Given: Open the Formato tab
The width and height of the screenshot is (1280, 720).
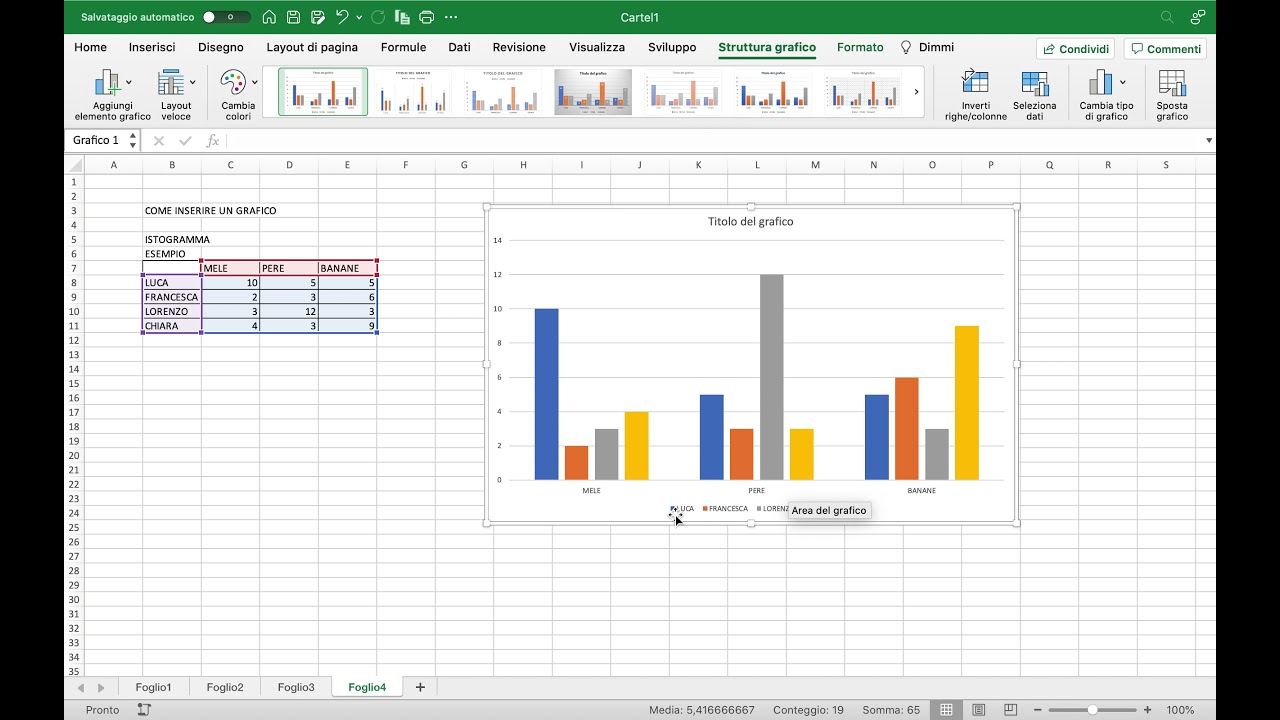Looking at the screenshot, I should (860, 47).
